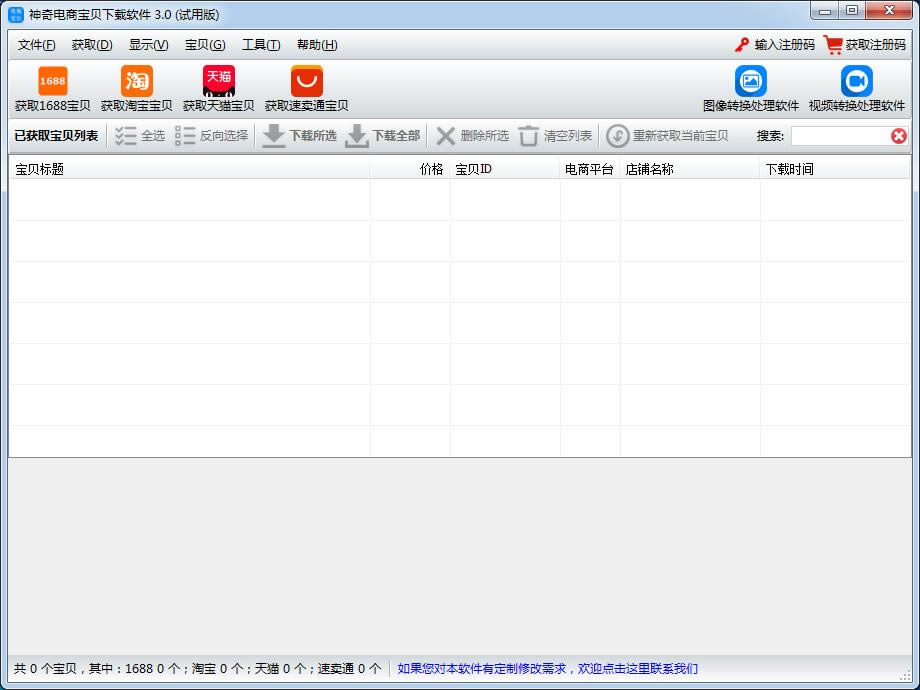Screen dimensions: 920x690
Task: Click 输入注册码 key icon
Action: click(742, 45)
